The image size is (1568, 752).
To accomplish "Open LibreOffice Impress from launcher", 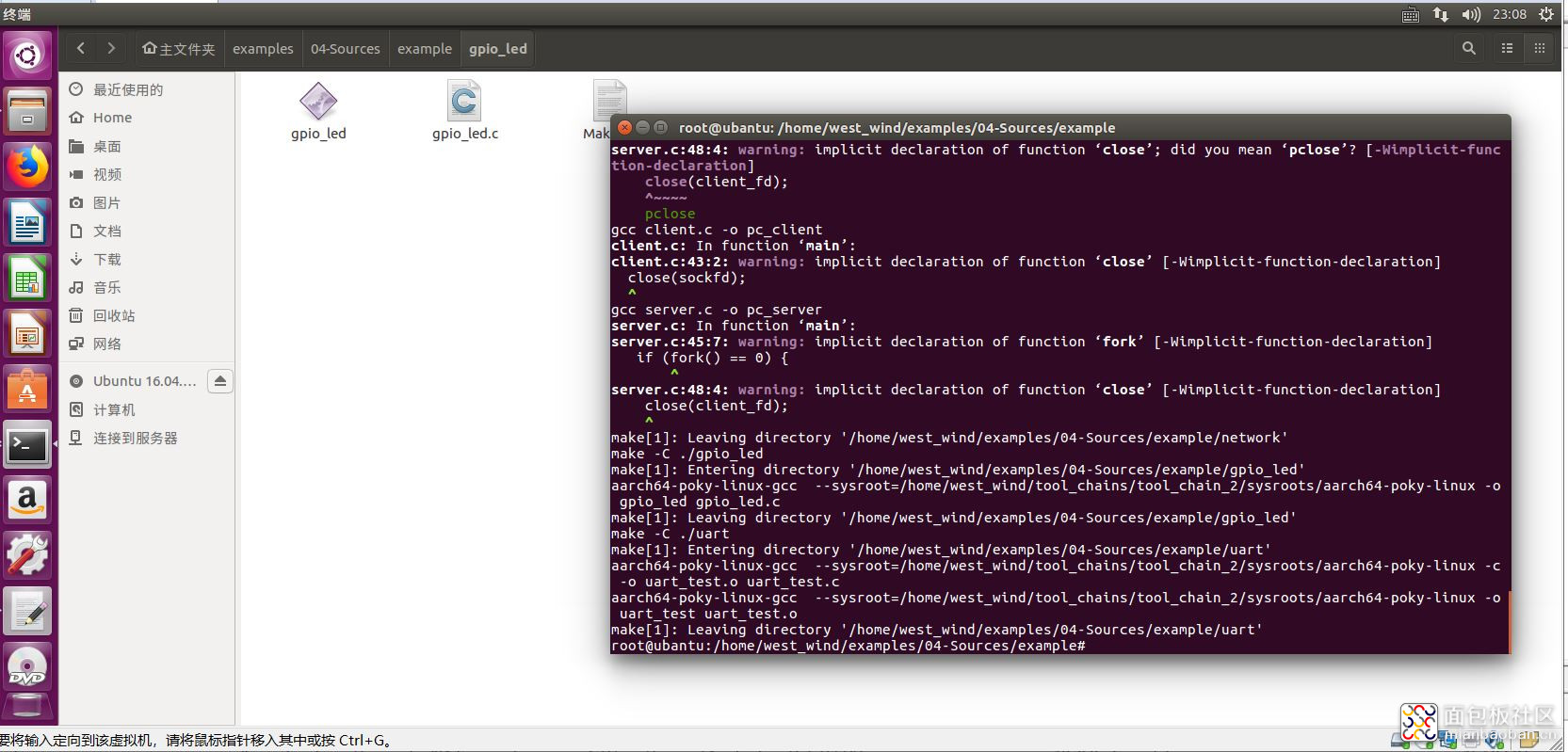I will (27, 335).
